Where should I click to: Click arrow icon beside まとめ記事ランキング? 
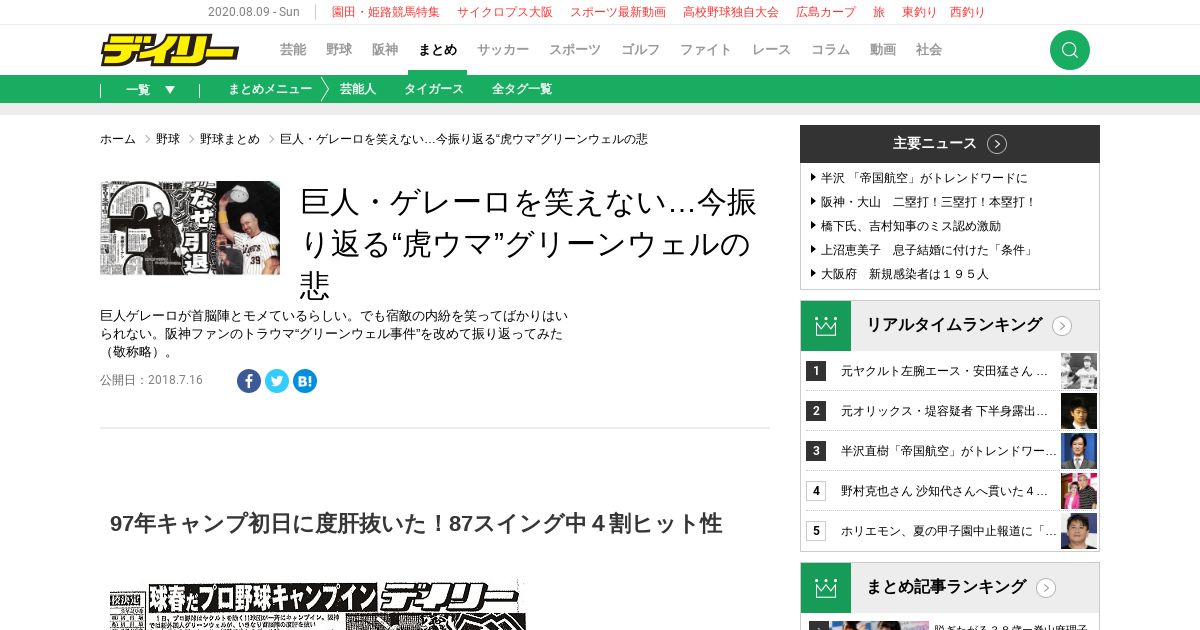1046,588
